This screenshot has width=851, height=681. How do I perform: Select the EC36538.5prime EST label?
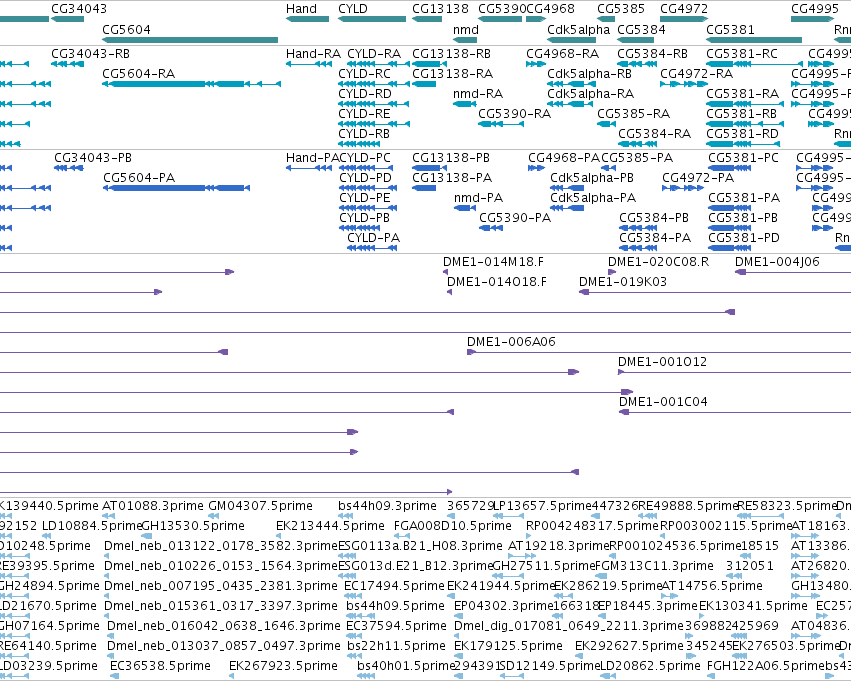(161, 666)
